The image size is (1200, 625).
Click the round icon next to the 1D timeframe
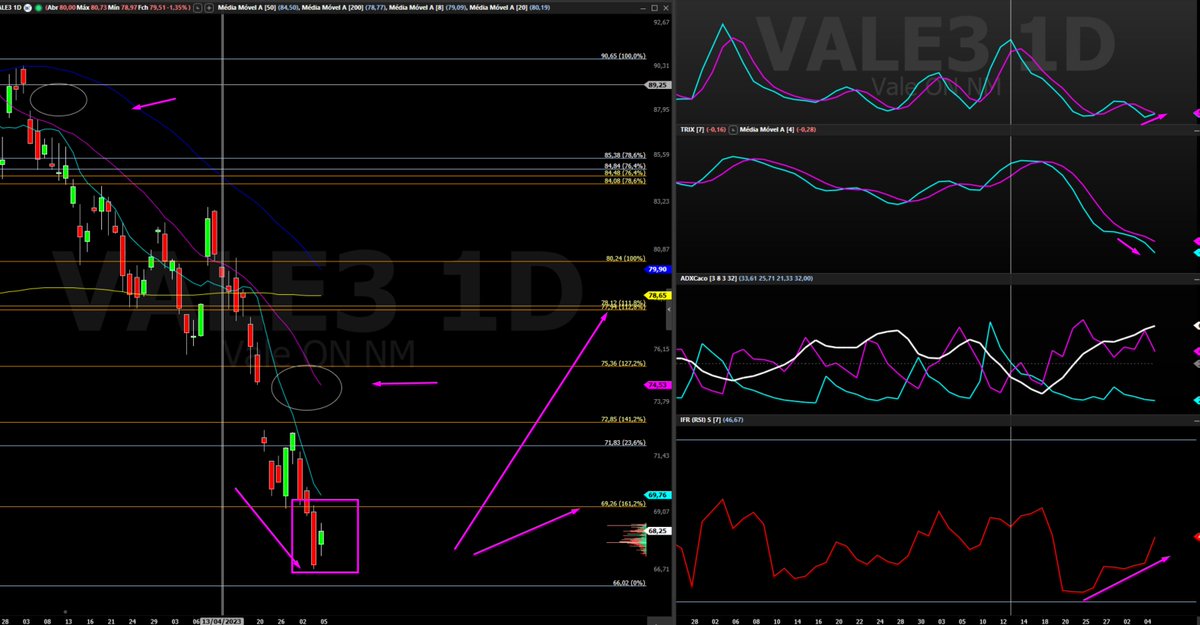[x=28, y=7]
